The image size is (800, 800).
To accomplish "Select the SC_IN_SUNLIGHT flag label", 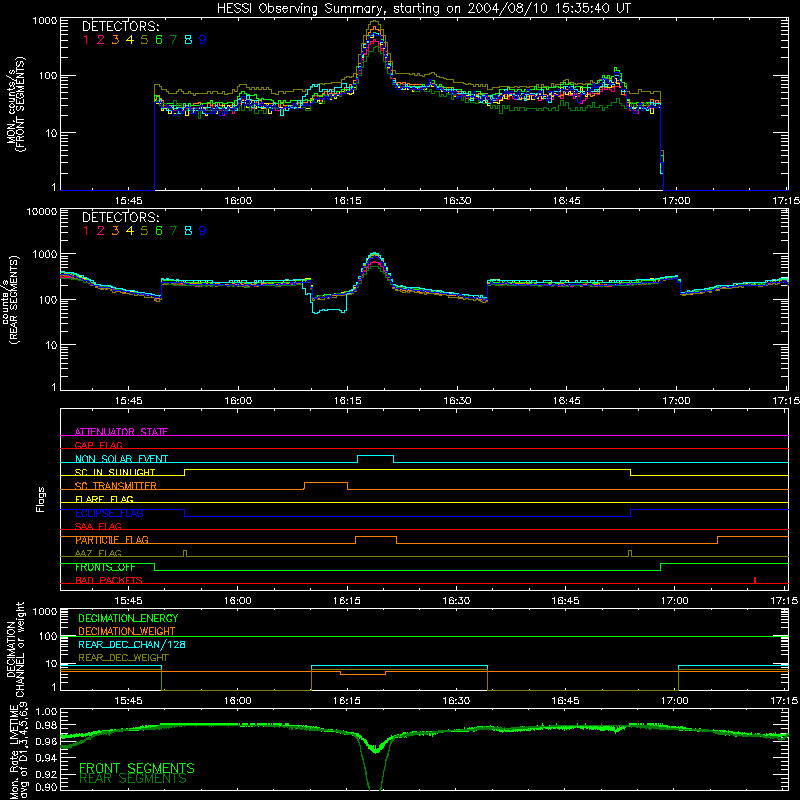I will (115, 472).
